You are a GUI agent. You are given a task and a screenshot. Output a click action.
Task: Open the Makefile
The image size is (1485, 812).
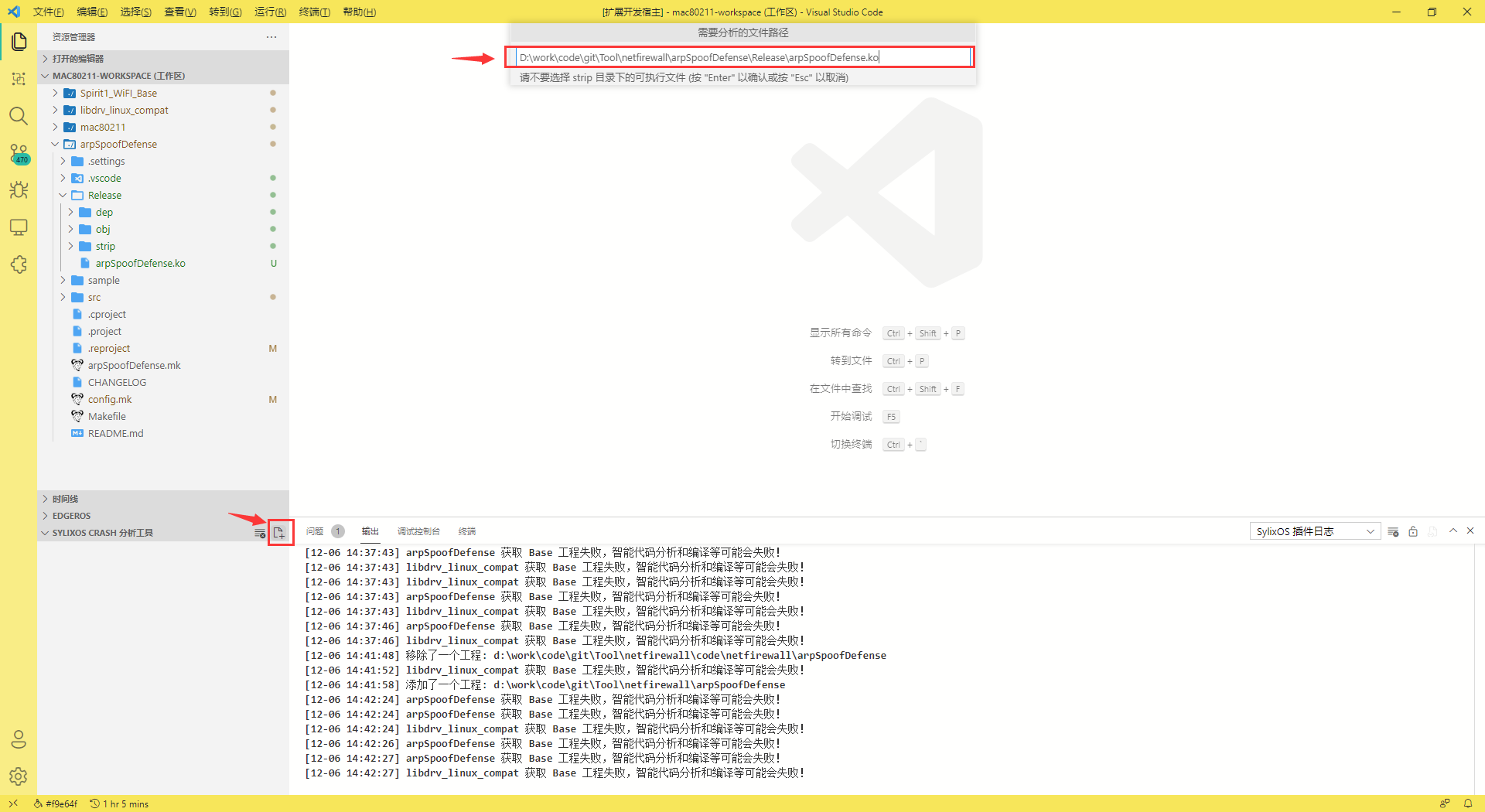pyautogui.click(x=163, y=416)
